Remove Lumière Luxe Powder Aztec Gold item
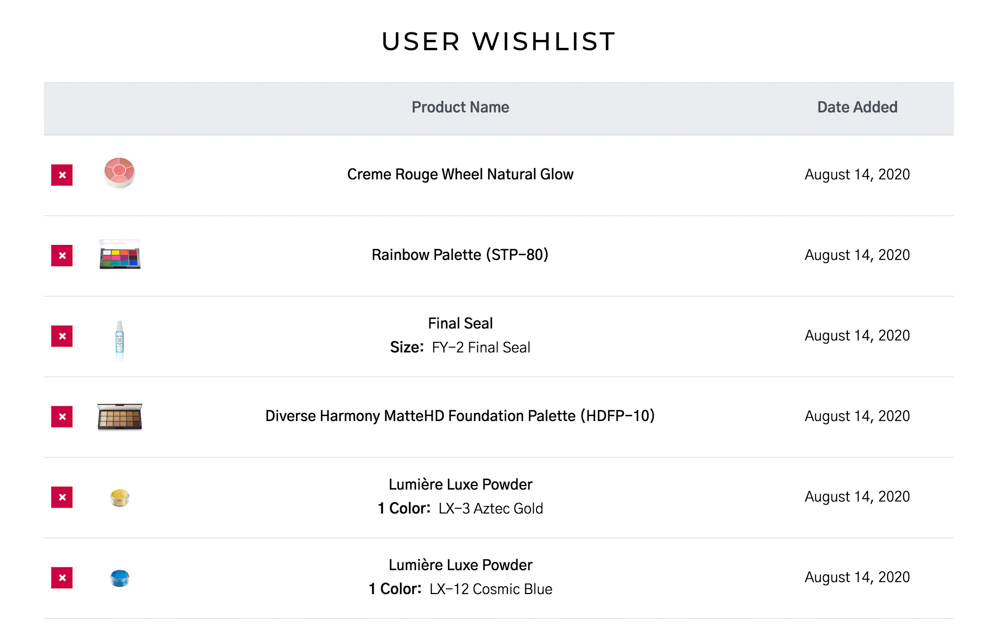This screenshot has width=1000, height=634. click(x=62, y=497)
